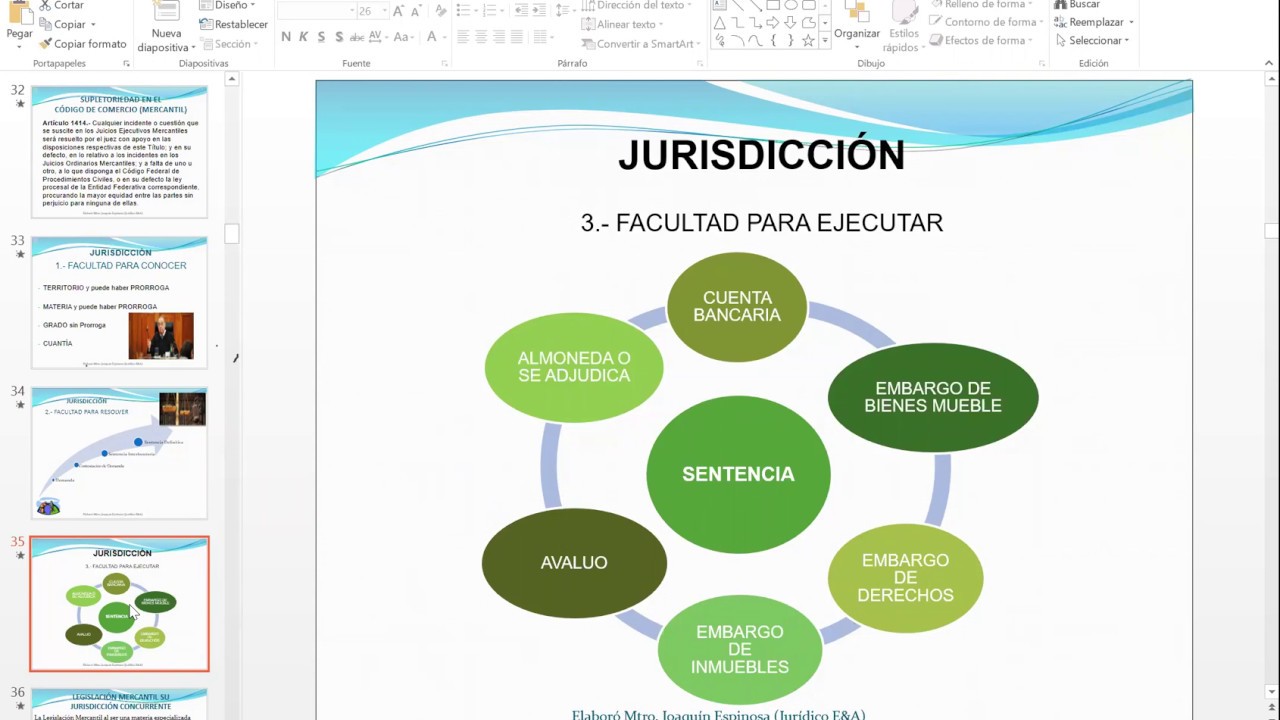This screenshot has width=1280, height=720.
Task: Open the Copiar dropdown arrow
Action: [x=93, y=25]
